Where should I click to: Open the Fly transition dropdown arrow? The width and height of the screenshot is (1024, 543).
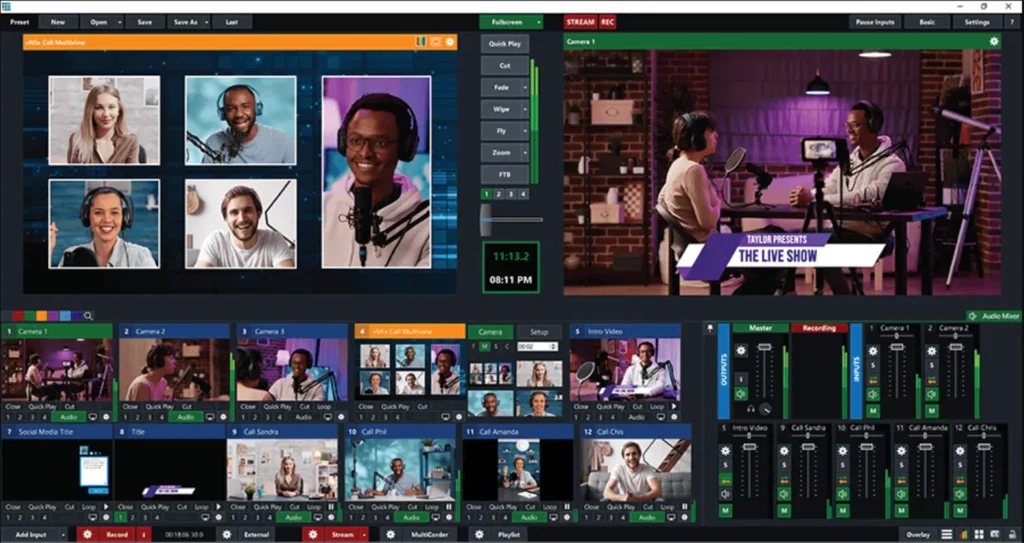(x=525, y=131)
